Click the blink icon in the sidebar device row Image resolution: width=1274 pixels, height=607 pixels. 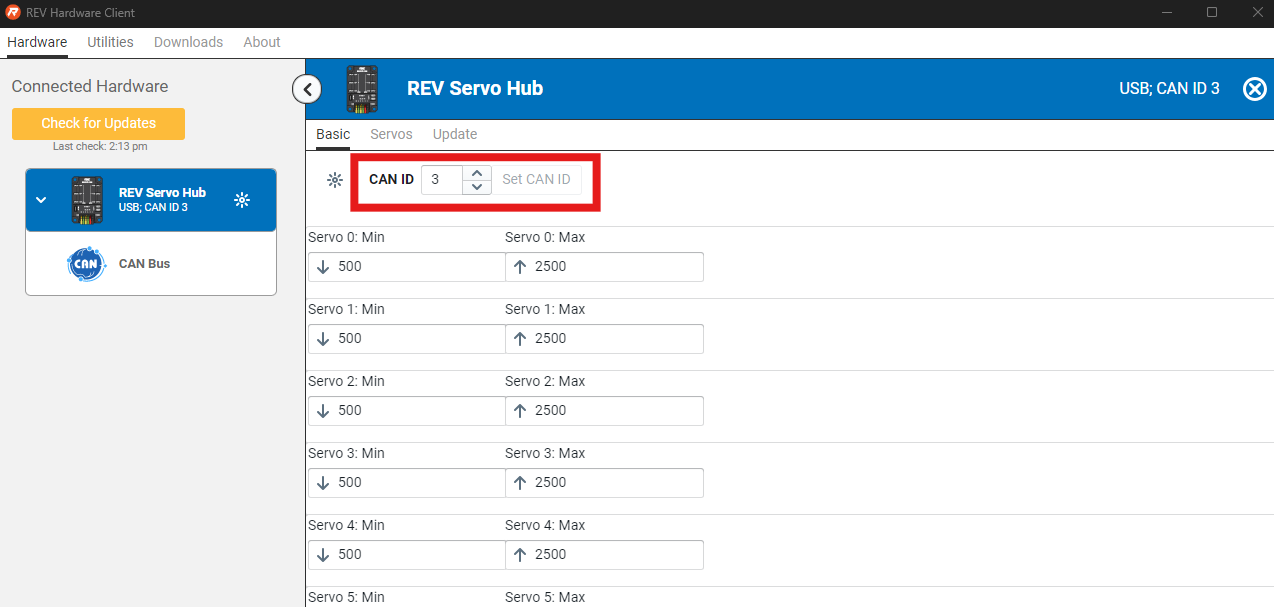[241, 200]
